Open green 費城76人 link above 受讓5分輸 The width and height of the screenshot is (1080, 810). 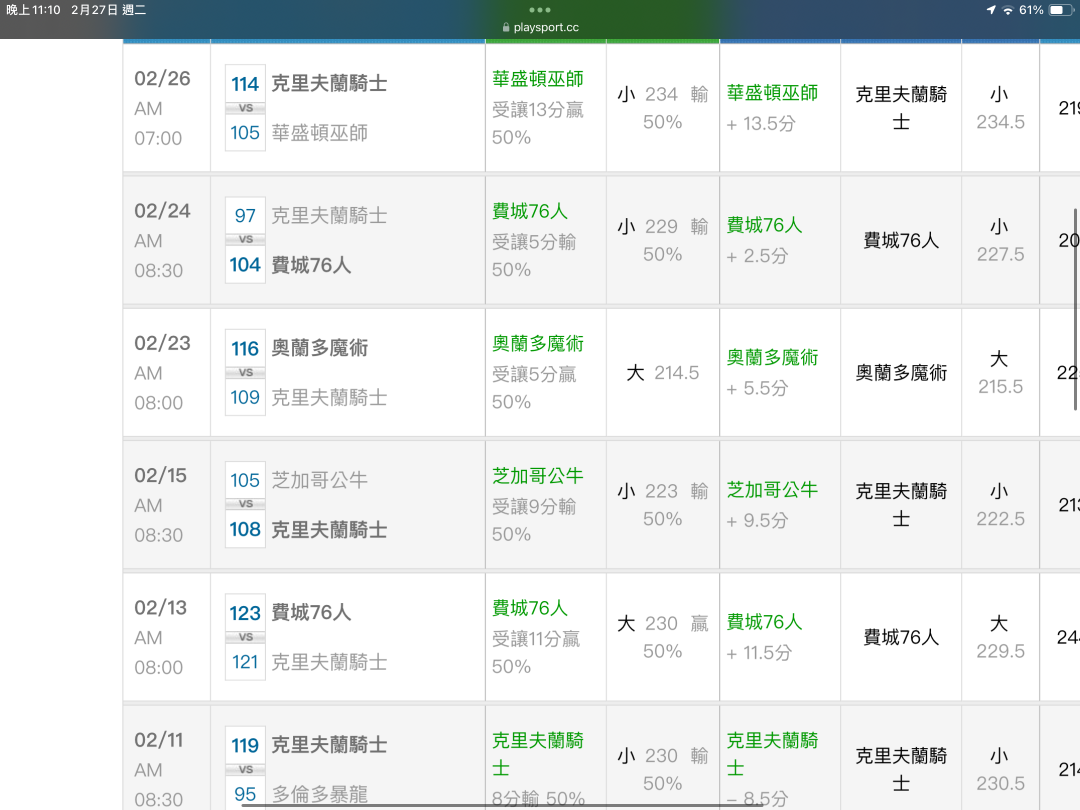tap(530, 211)
